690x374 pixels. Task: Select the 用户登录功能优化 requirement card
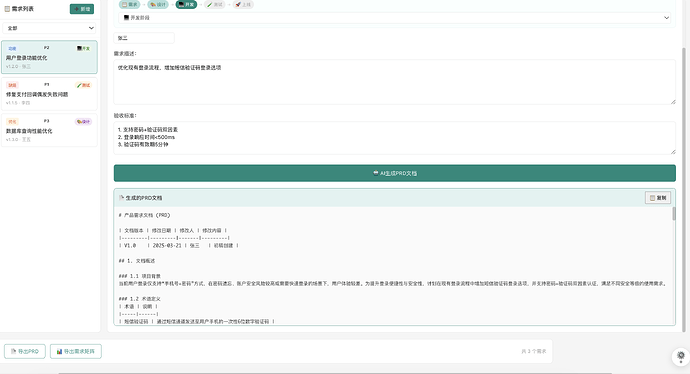click(x=49, y=57)
